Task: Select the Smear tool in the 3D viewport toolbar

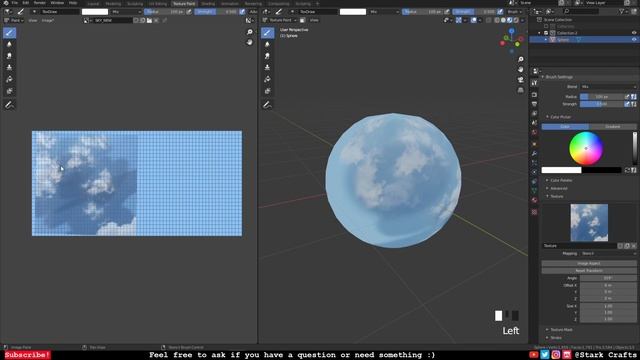Action: [x=267, y=56]
